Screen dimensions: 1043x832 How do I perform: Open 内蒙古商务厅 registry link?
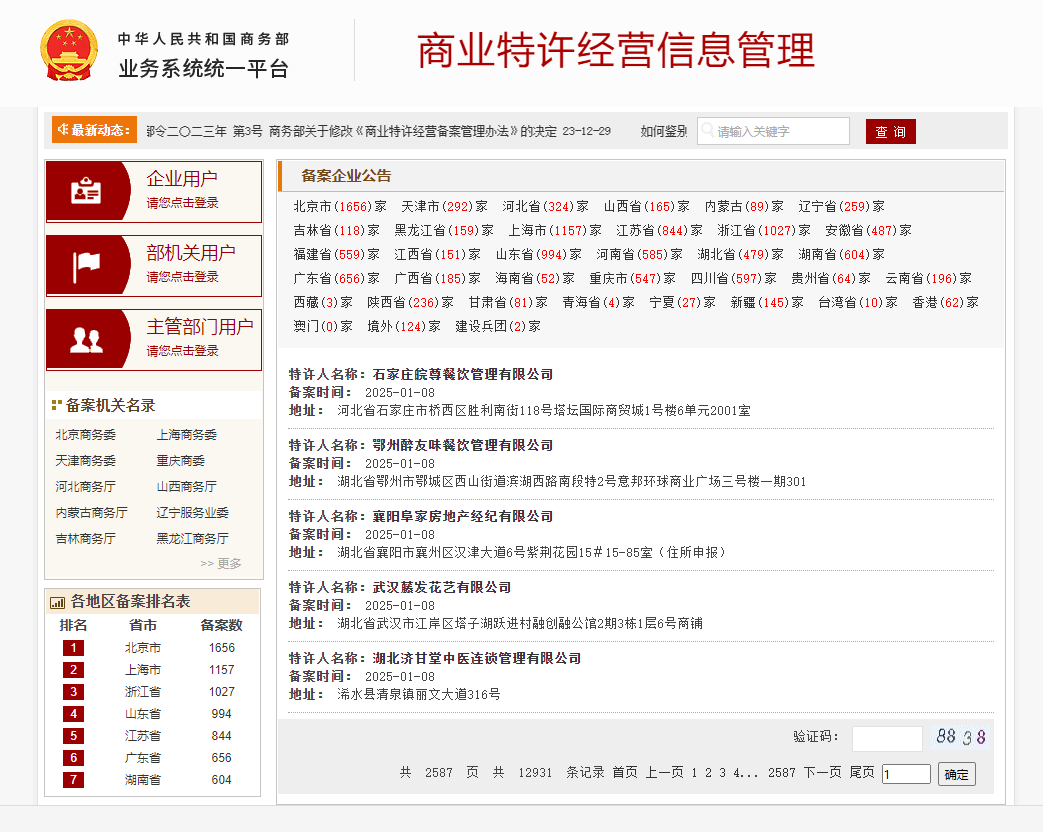click(92, 512)
